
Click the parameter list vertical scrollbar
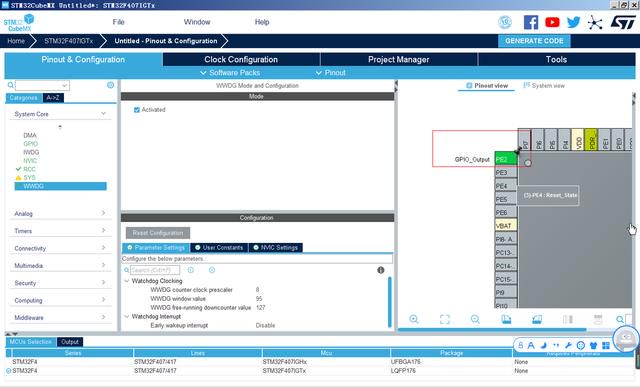coord(389,301)
